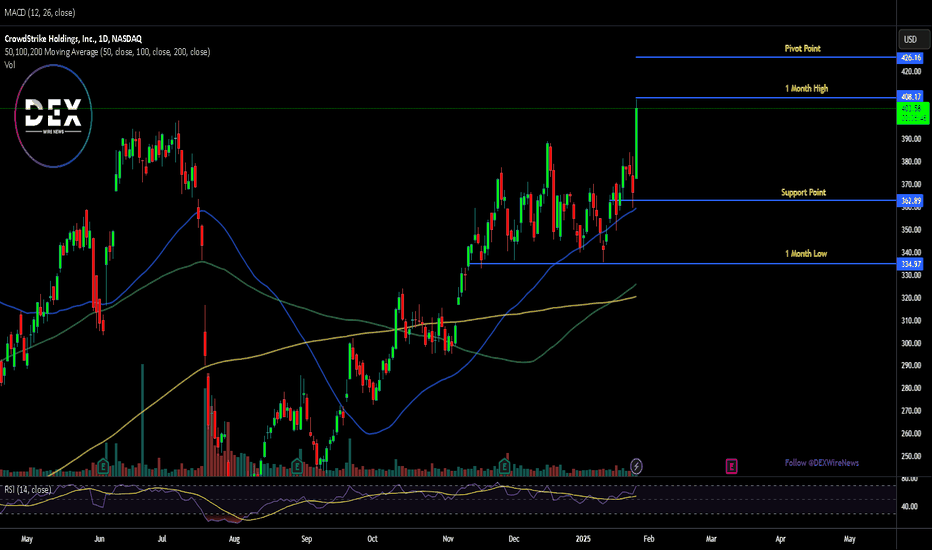Click 380.00 on the price axis

[x=911, y=161]
